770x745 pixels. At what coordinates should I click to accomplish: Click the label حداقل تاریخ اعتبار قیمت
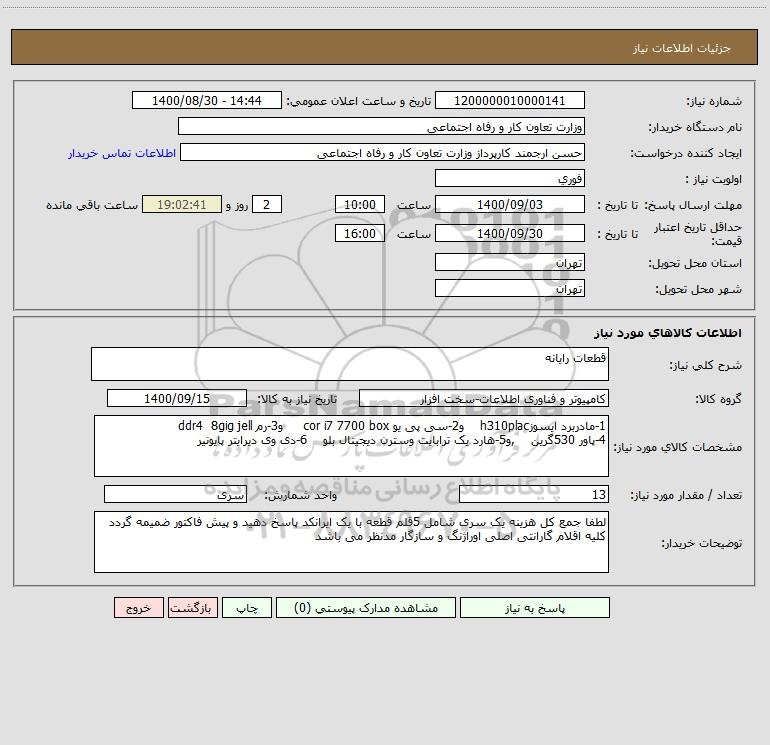pyautogui.click(x=698, y=234)
